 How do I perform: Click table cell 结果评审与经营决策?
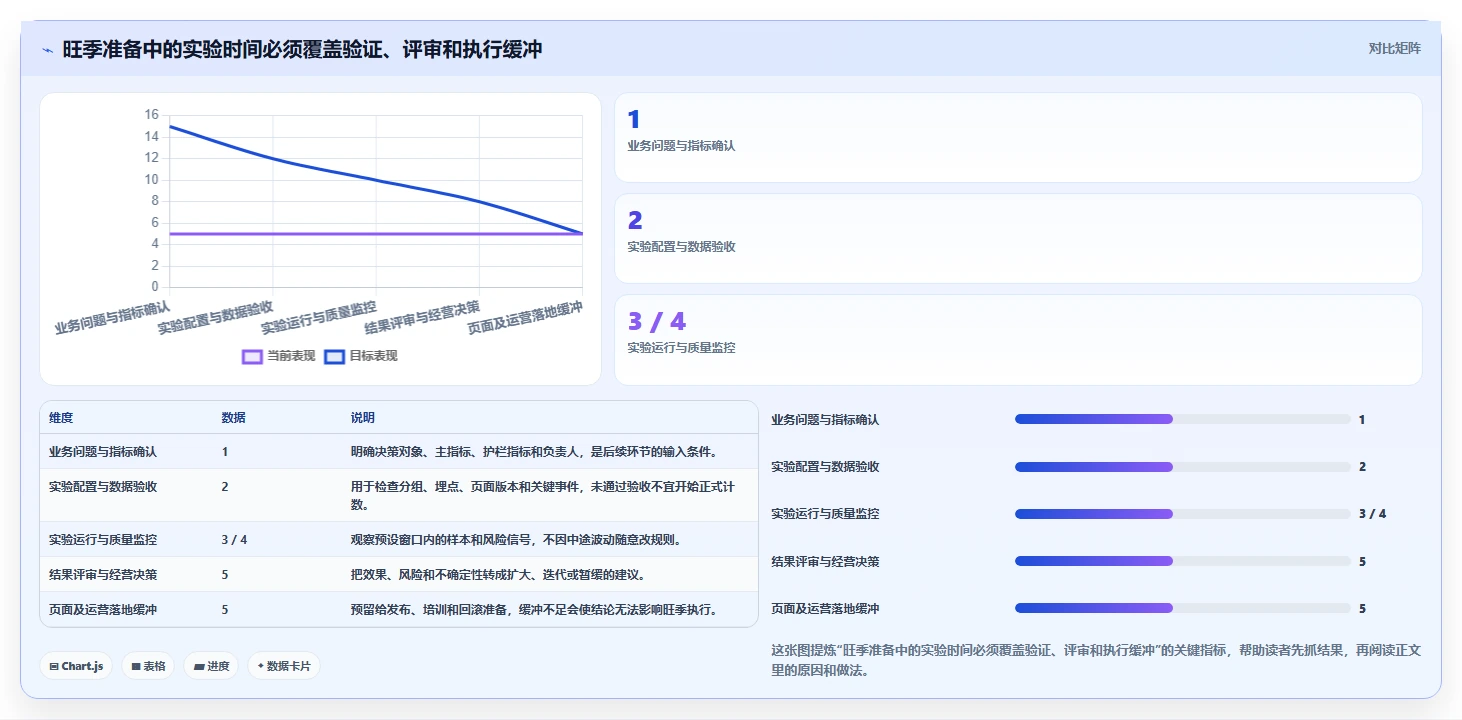(103, 575)
